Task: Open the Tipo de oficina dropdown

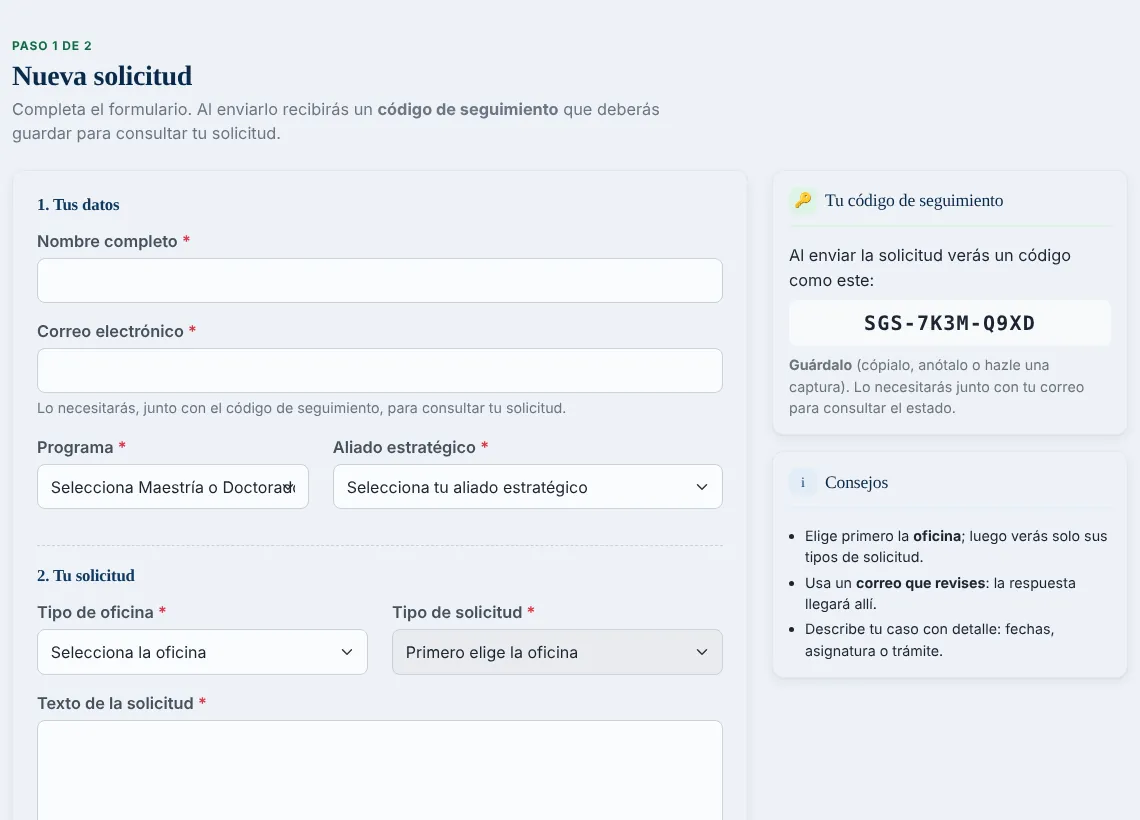Action: [x=202, y=652]
